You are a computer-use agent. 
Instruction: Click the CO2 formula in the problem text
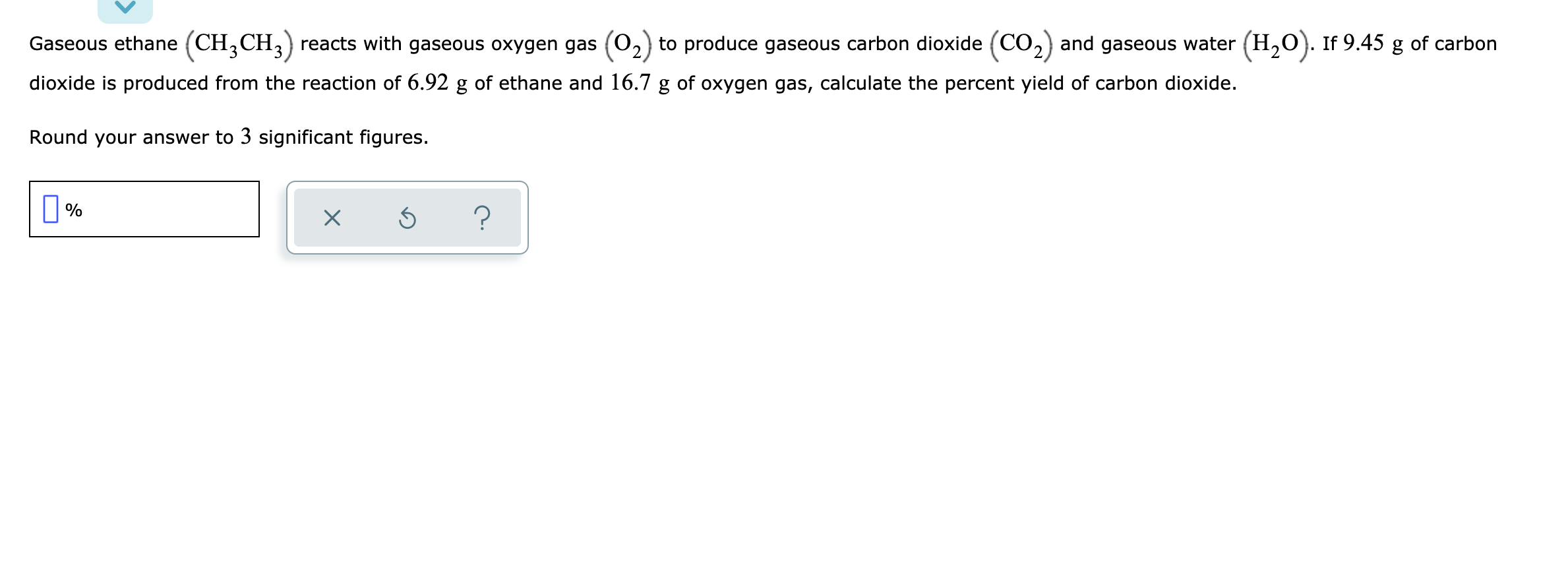[x=1019, y=42]
